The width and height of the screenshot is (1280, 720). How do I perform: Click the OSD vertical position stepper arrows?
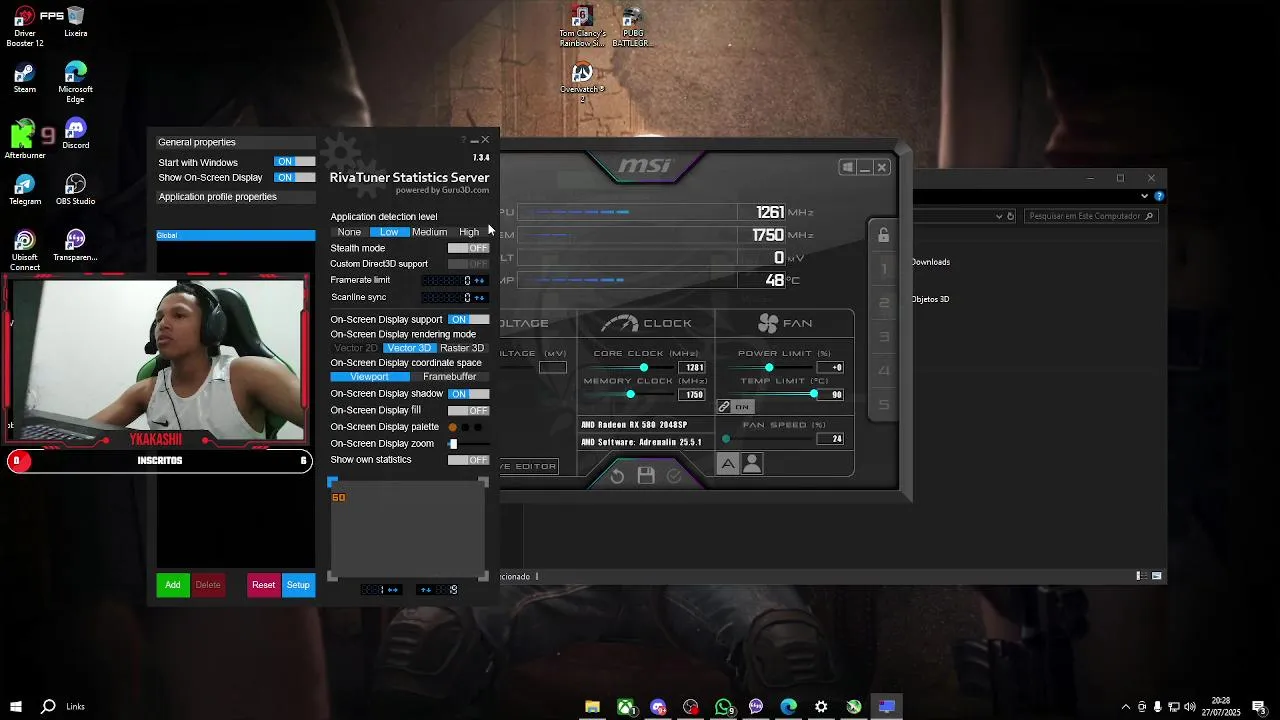[425, 590]
